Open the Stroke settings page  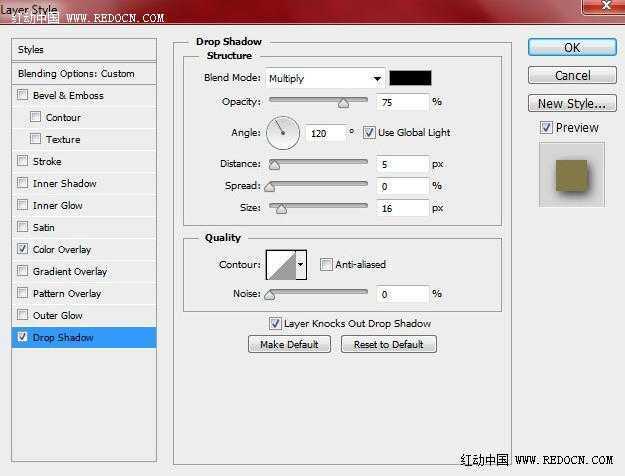pyautogui.click(x=47, y=161)
